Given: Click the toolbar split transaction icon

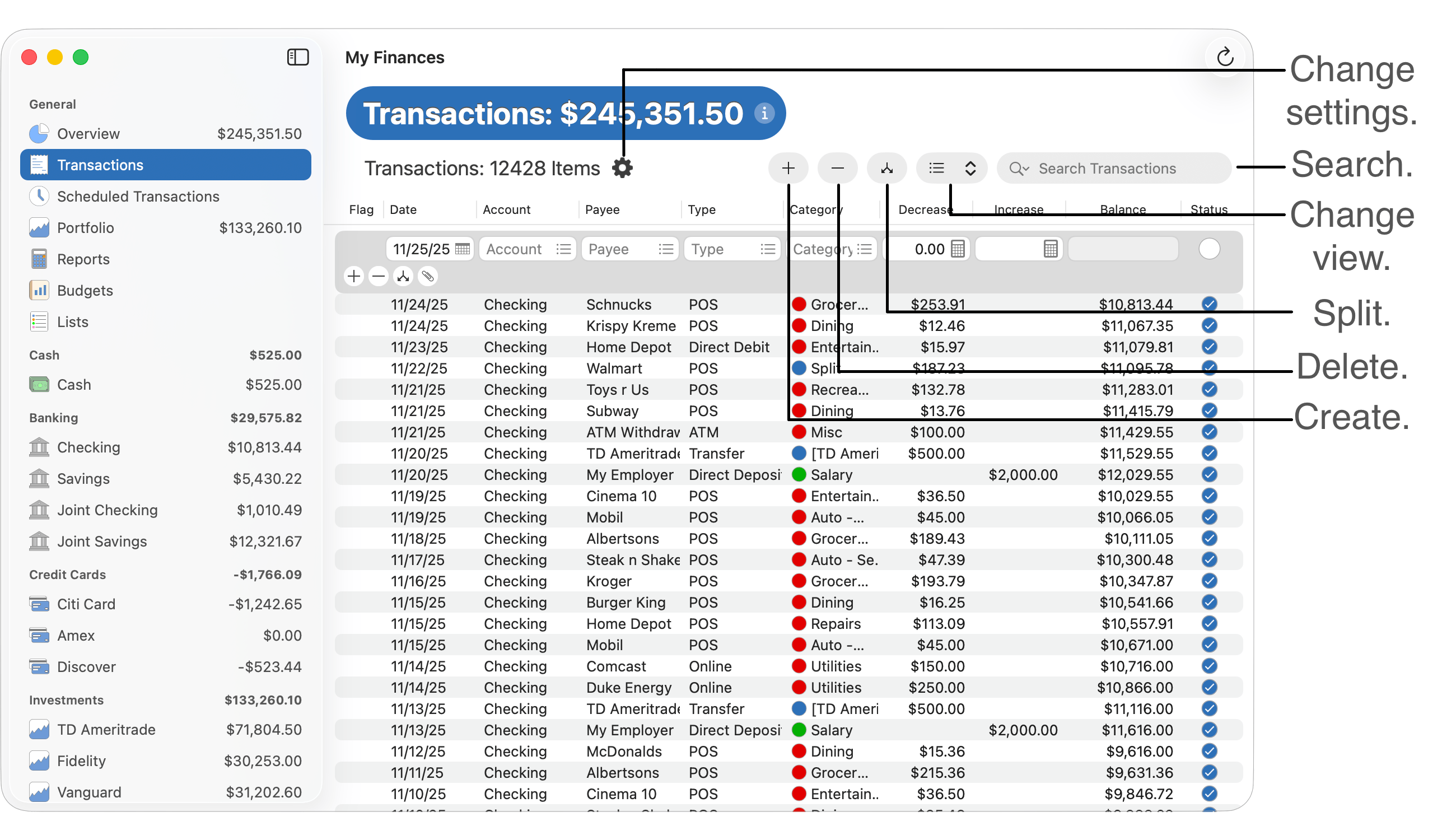Looking at the screenshot, I should (x=886, y=168).
